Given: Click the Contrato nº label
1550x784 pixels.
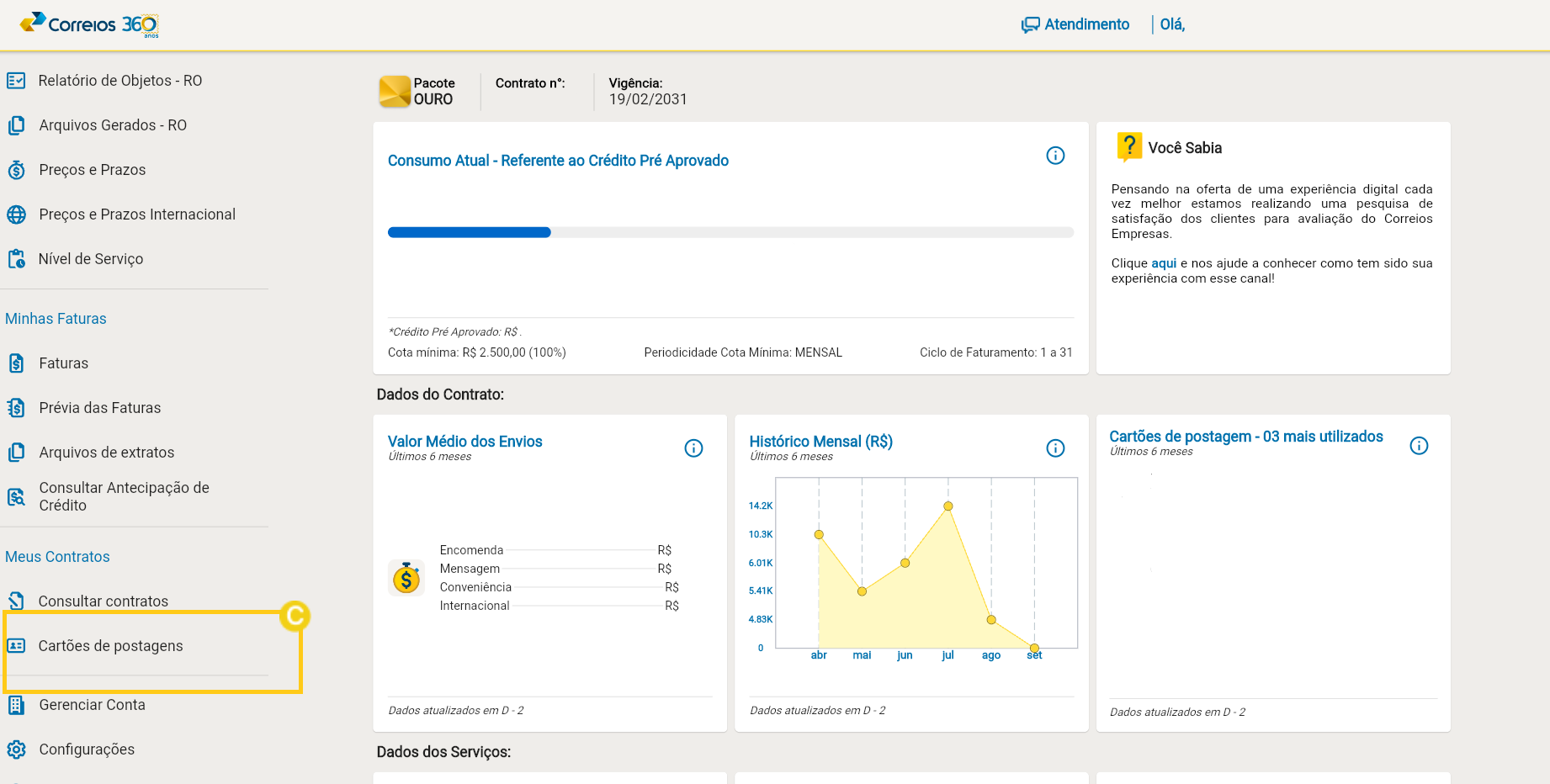Looking at the screenshot, I should 530,83.
